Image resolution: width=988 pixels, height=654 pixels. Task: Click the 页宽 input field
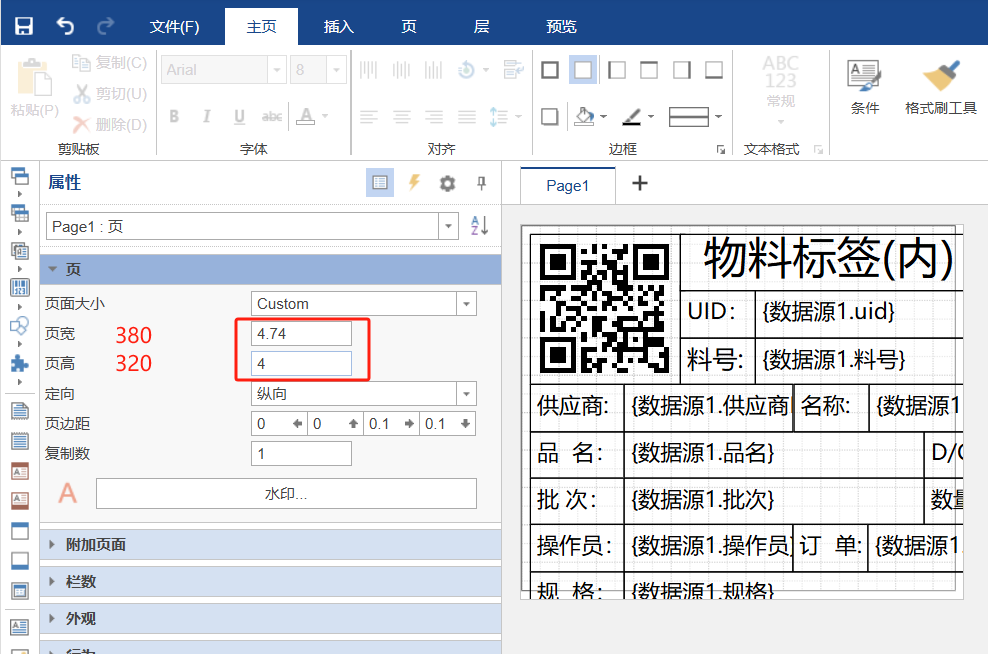(301, 334)
